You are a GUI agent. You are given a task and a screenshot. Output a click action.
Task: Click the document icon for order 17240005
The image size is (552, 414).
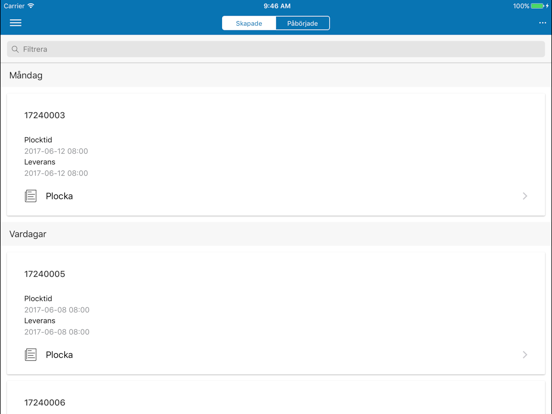pyautogui.click(x=31, y=355)
